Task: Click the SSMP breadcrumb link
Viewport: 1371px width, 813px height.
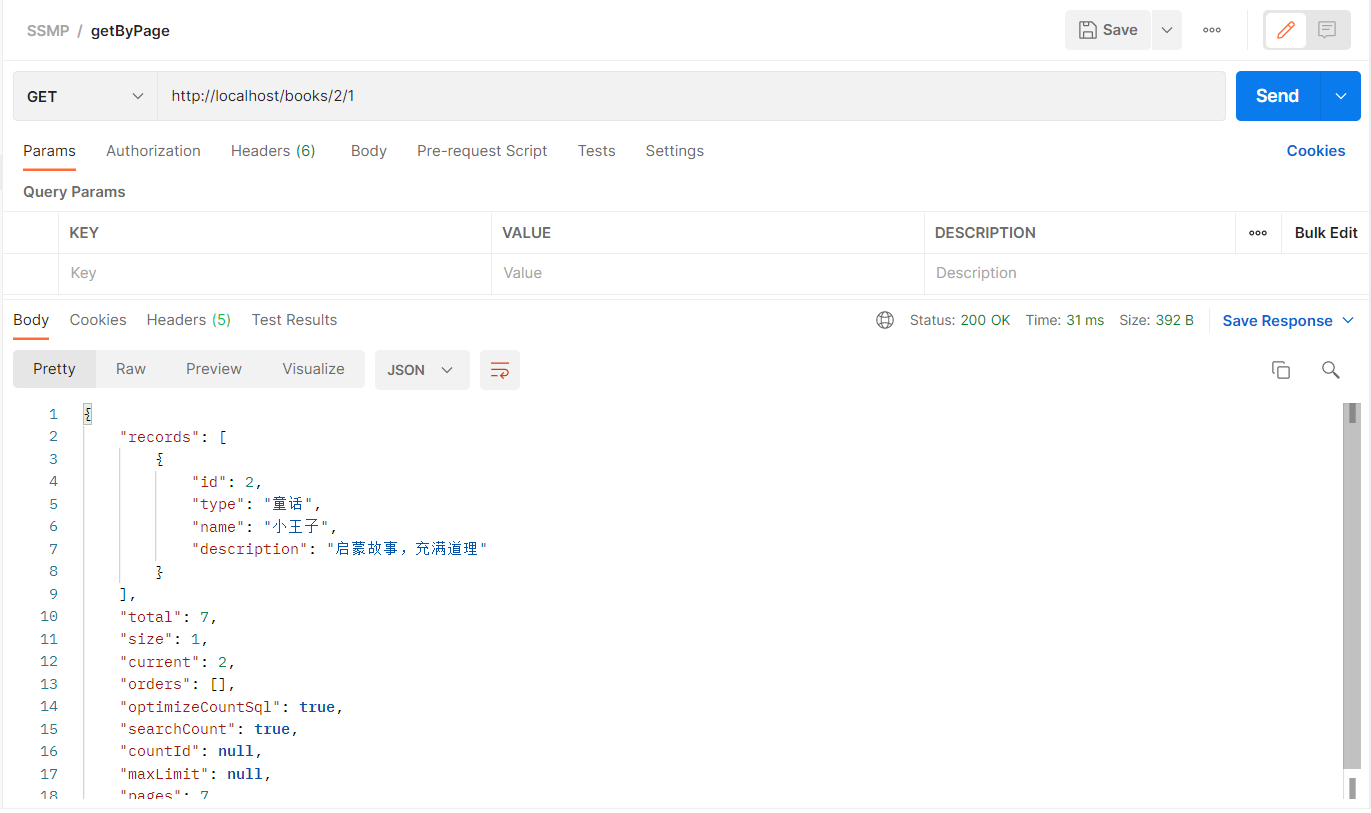Action: 48,31
